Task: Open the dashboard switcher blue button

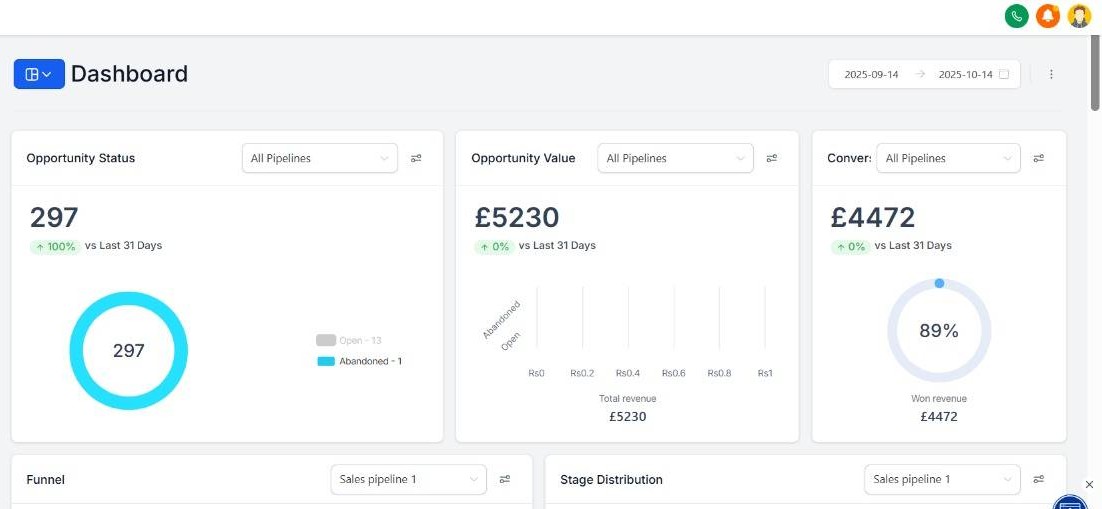Action: (39, 74)
